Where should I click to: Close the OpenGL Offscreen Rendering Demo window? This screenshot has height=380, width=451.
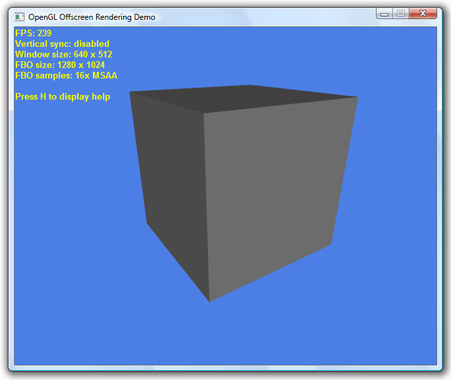tap(423, 14)
